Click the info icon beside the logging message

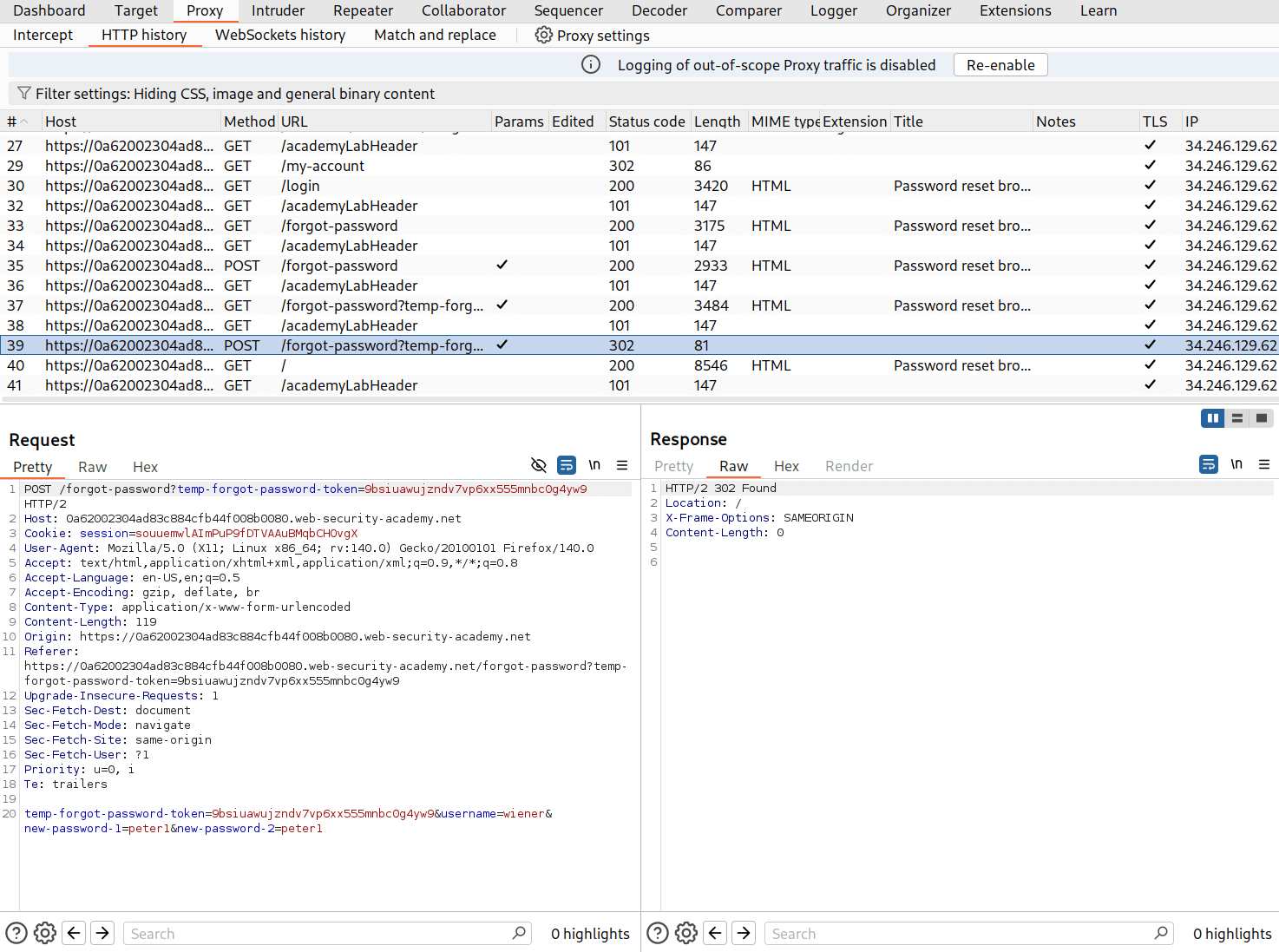click(x=590, y=64)
